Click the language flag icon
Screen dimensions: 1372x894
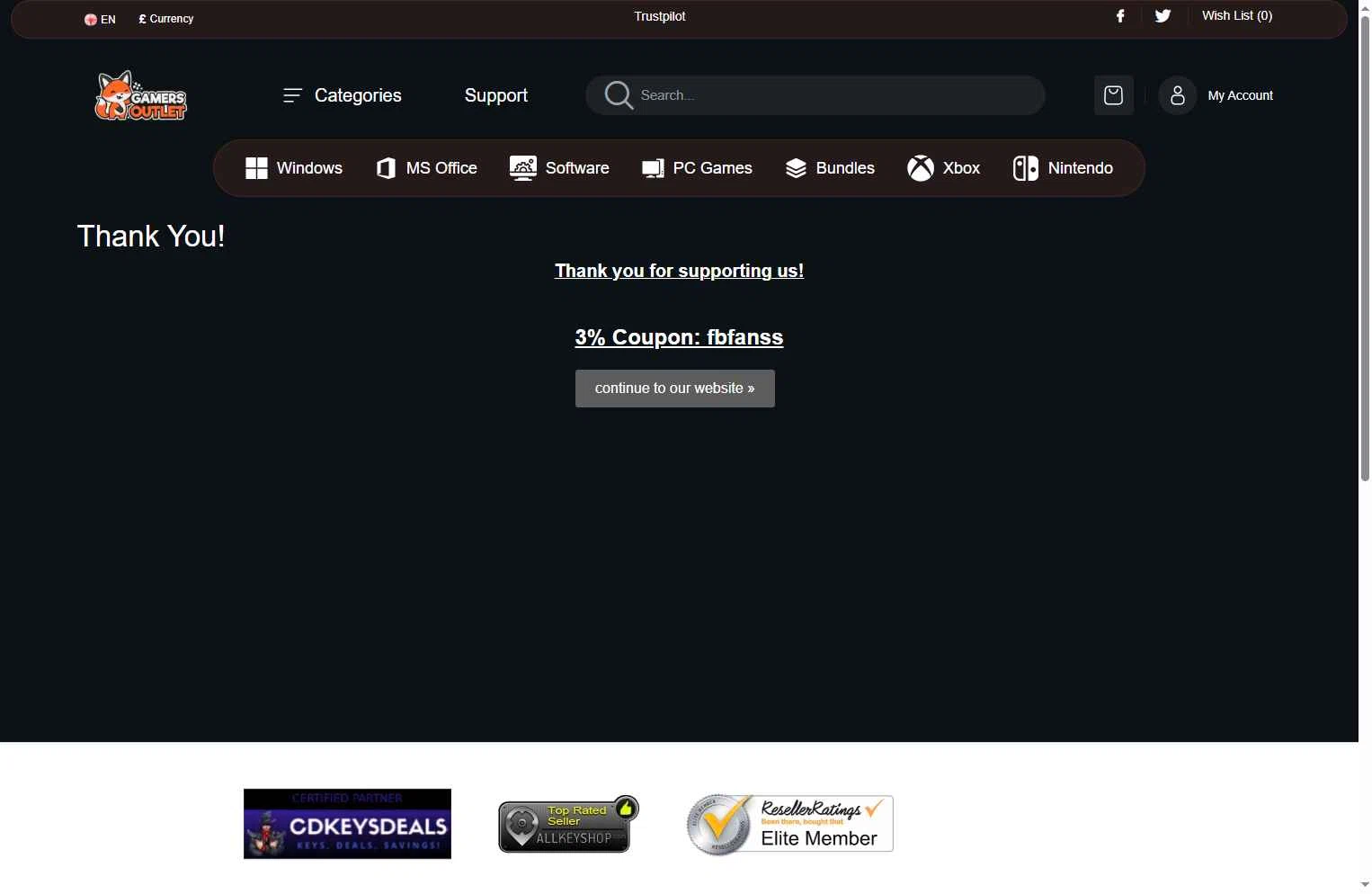tap(91, 19)
